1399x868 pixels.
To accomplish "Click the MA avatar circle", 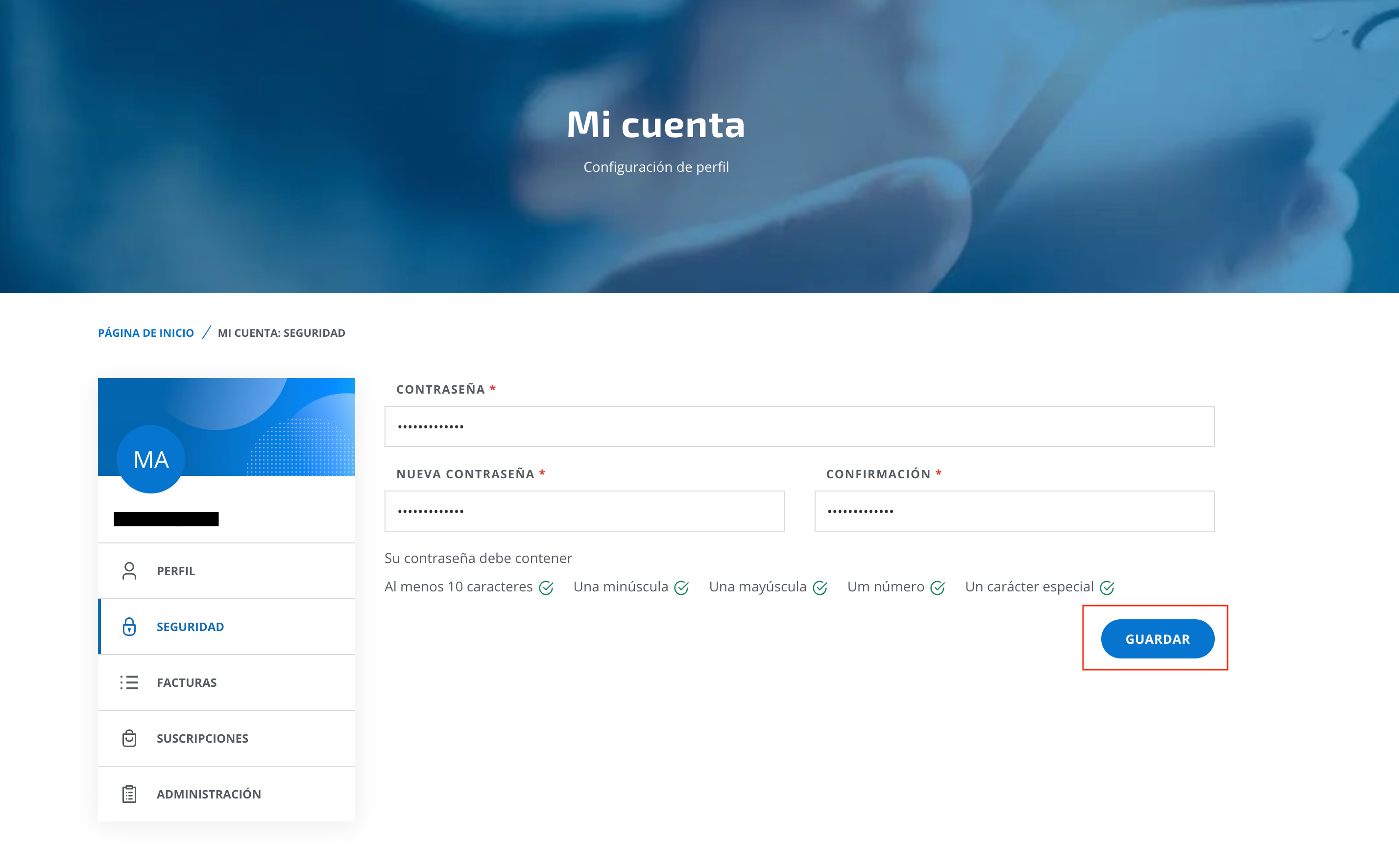I will click(150, 459).
